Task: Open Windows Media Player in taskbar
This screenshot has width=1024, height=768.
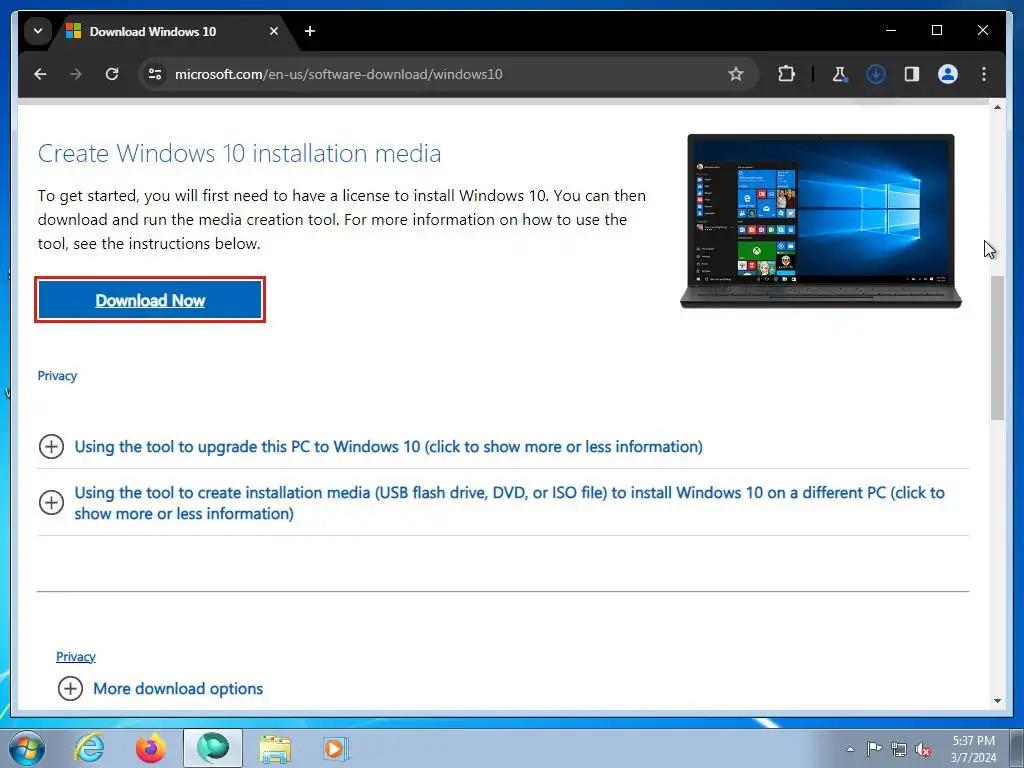Action: click(336, 748)
